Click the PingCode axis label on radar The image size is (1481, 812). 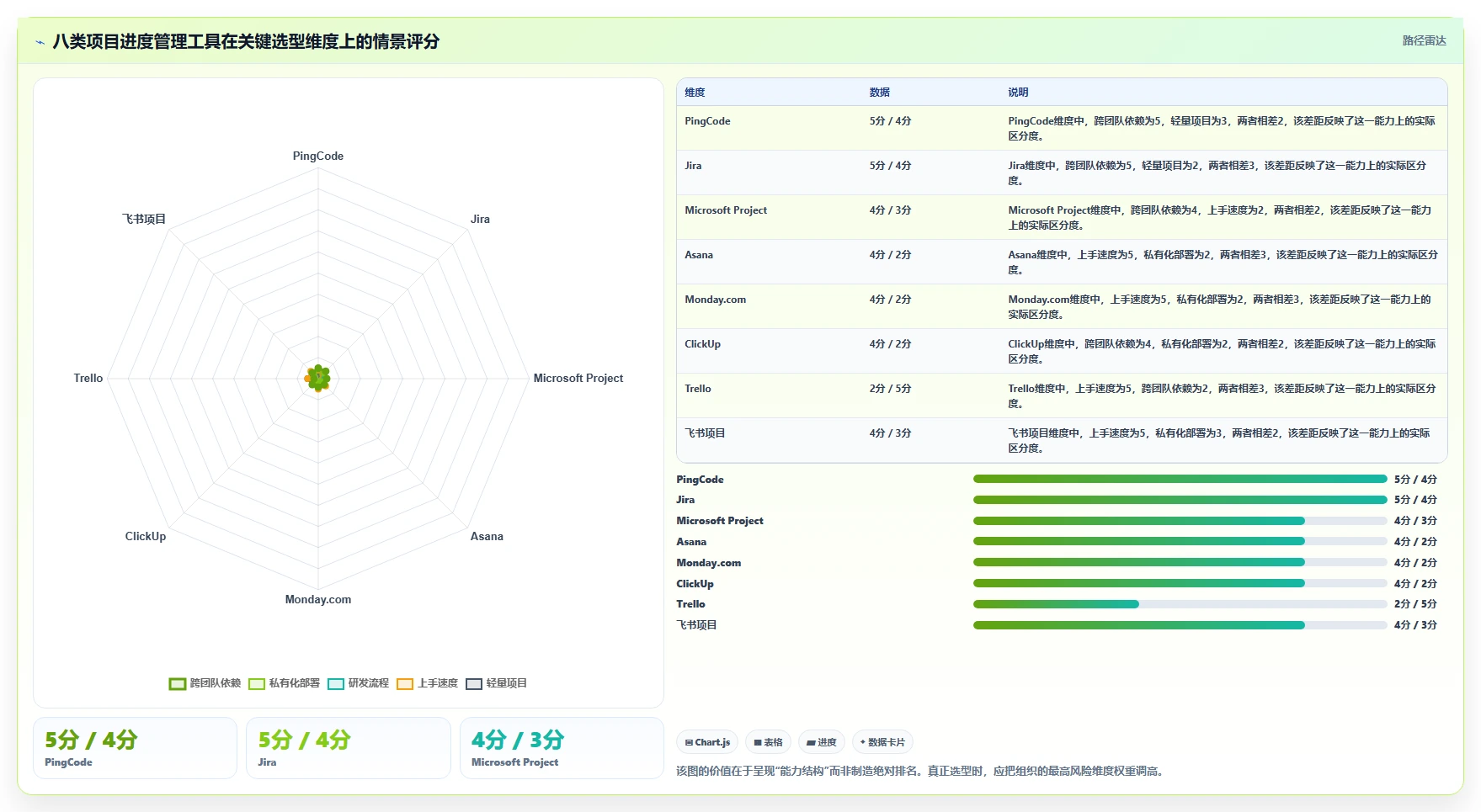point(318,156)
